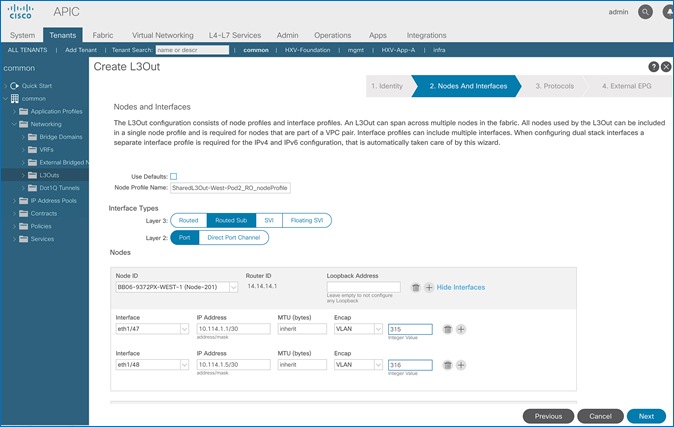Image resolution: width=674 pixels, height=427 pixels.
Task: Open Encap VLAN dropdown for eth1/47
Action: 378,329
